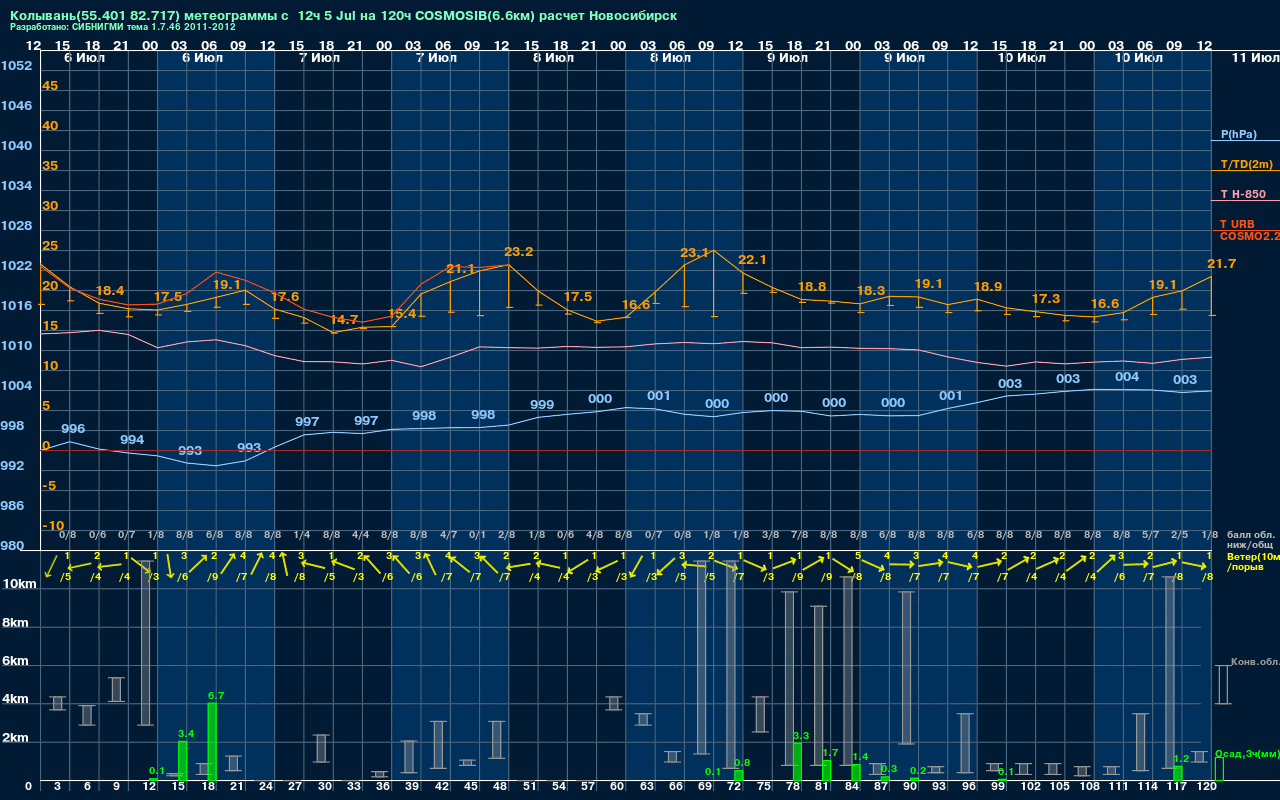
Task: Click the 45 temperature axis tick
Action: coord(50,86)
